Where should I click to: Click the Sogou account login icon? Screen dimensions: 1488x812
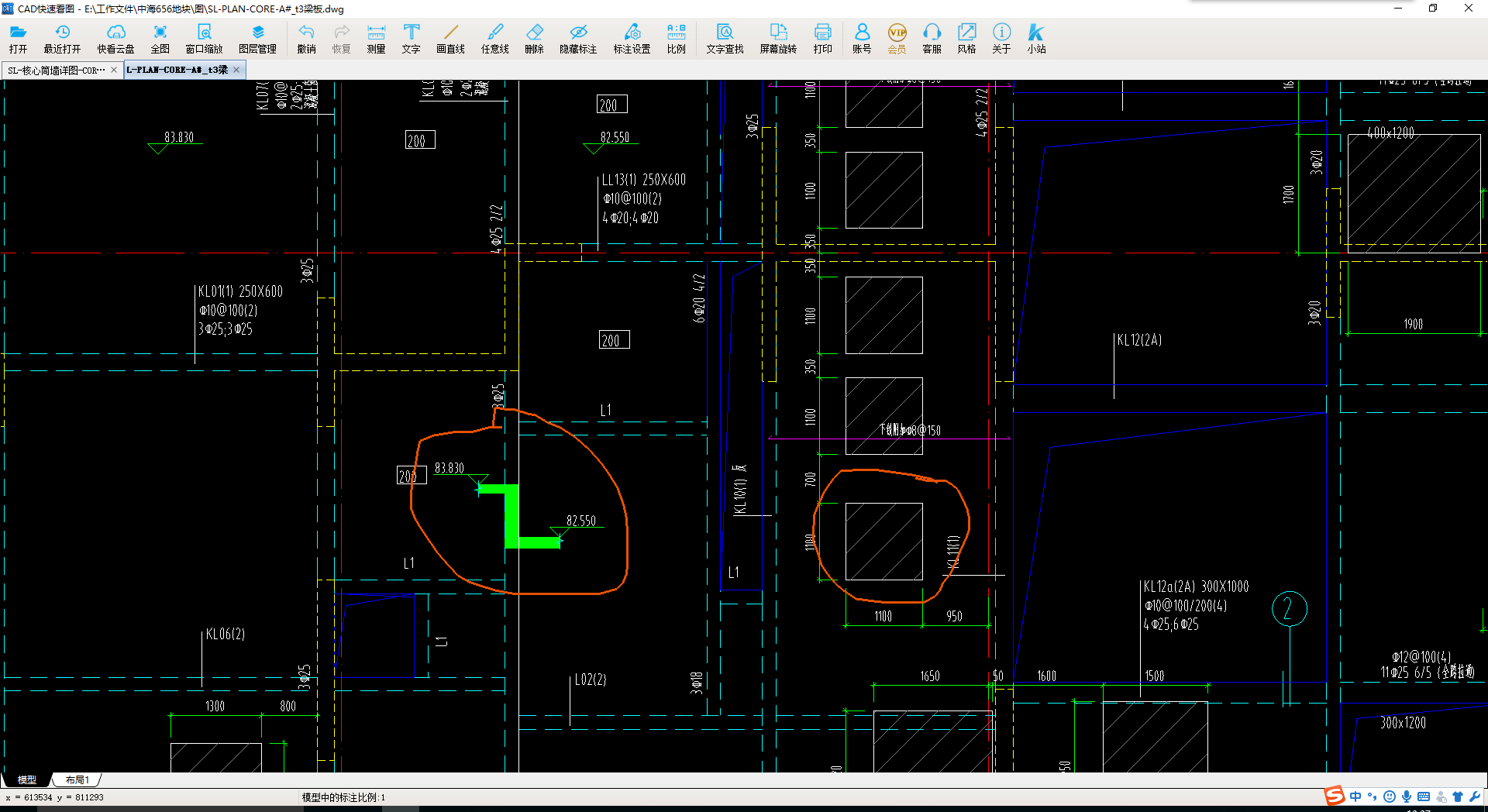pos(1441,797)
